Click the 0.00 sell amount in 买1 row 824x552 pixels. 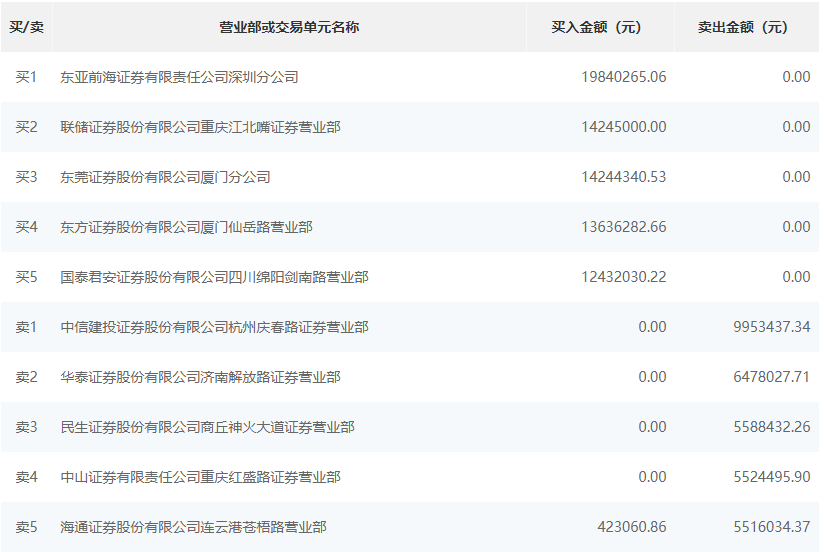(x=796, y=77)
